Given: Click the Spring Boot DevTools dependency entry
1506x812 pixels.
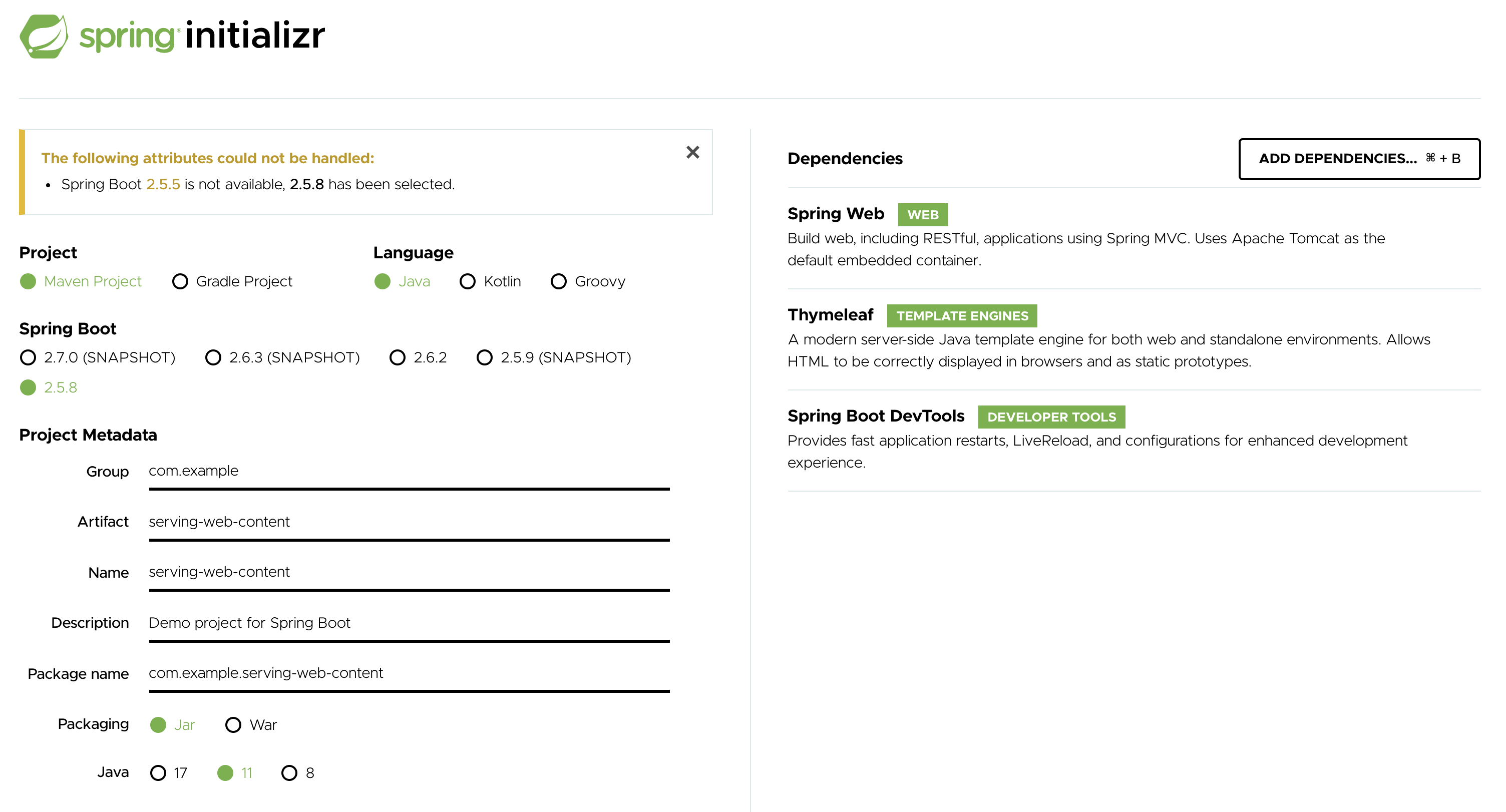Looking at the screenshot, I should (1134, 440).
